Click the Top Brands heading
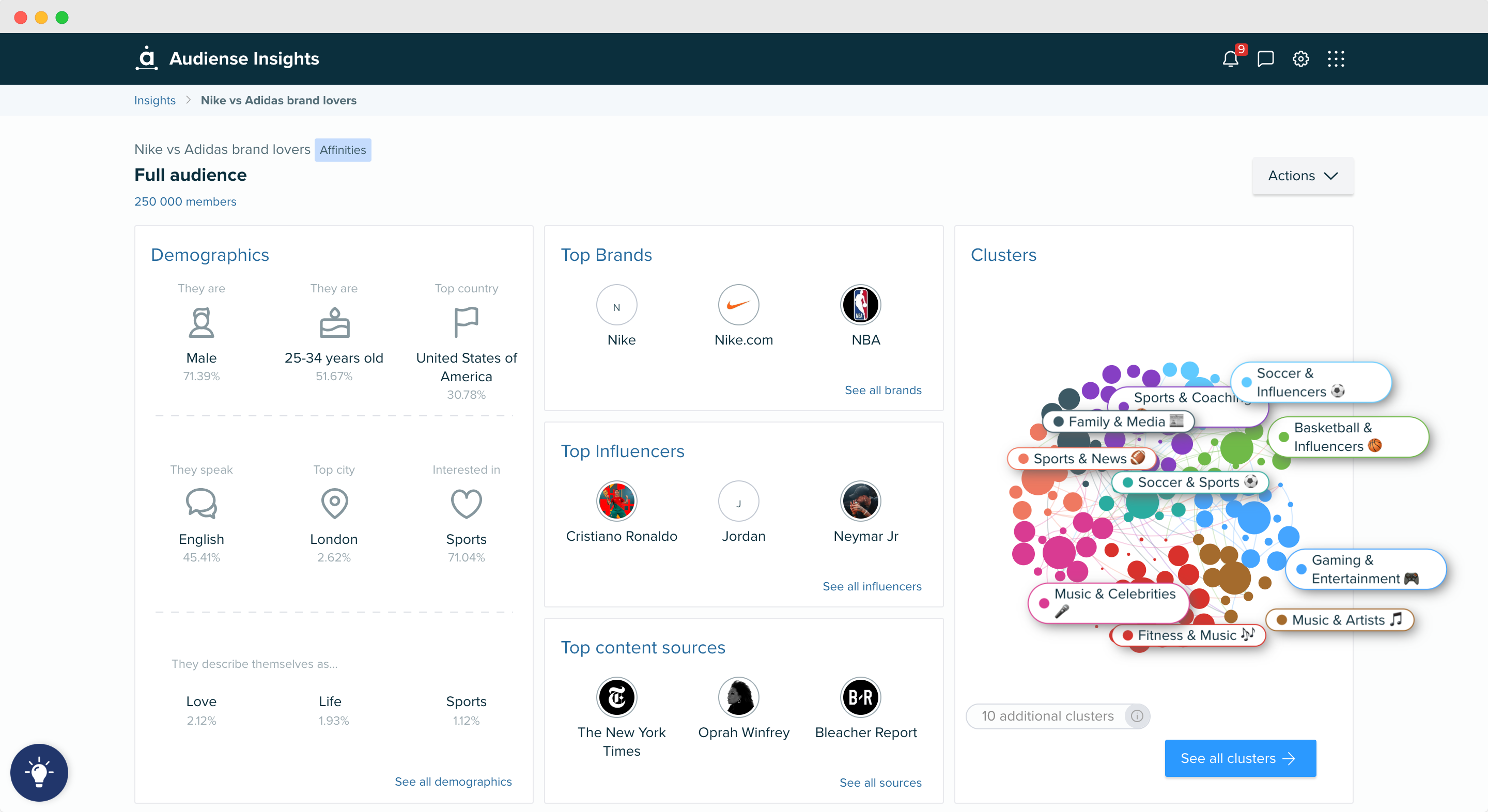 (606, 255)
